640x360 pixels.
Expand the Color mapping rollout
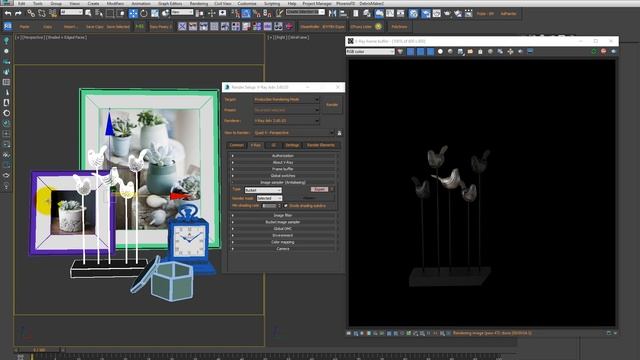(282, 242)
